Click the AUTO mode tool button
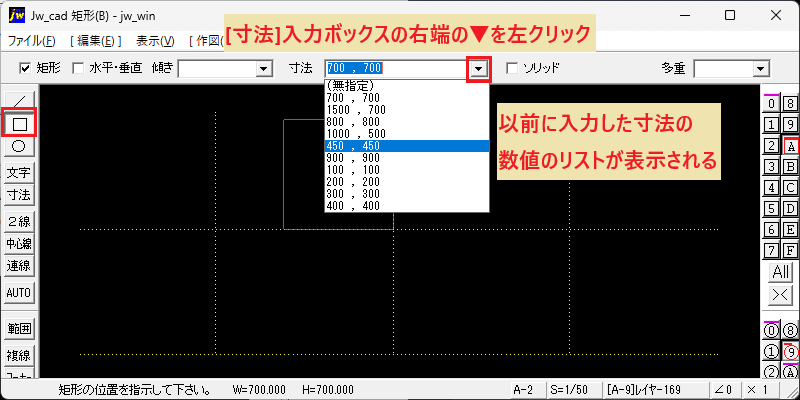Image resolution: width=800 pixels, height=400 pixels. pos(19,293)
